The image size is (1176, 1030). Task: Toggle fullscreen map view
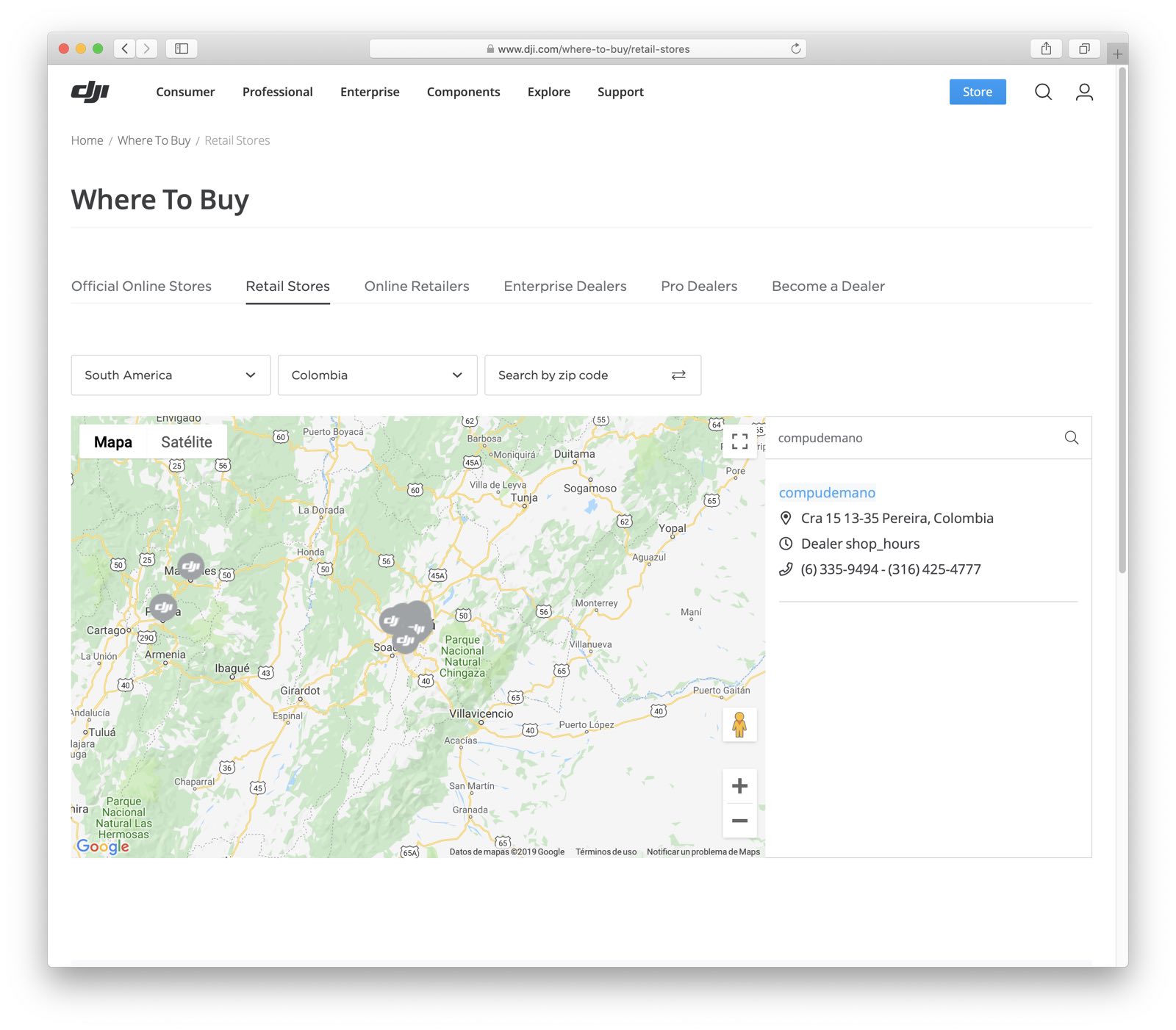click(739, 441)
